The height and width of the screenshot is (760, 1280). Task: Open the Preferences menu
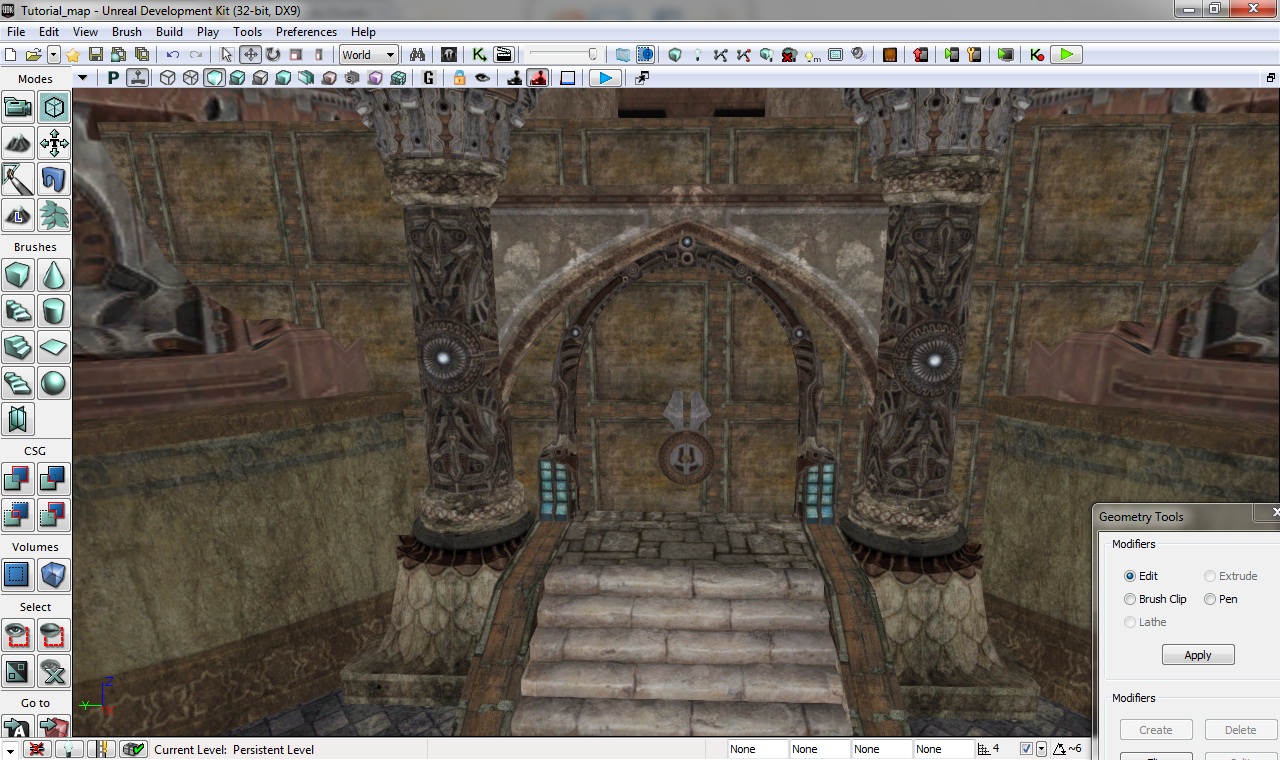pos(306,32)
